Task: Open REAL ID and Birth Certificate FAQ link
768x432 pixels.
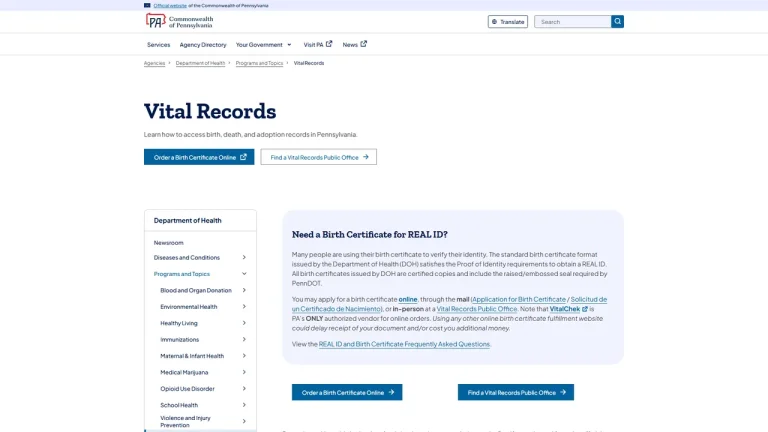Action: coord(404,344)
